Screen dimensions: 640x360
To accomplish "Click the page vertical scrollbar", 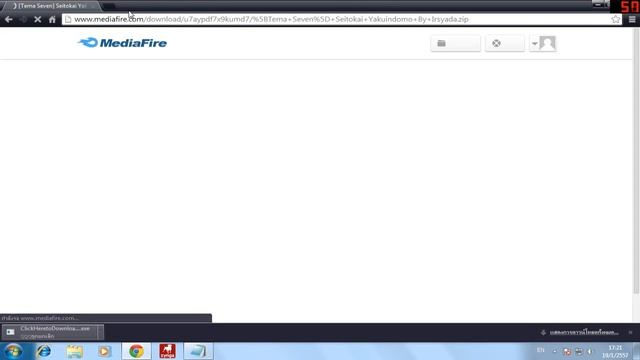I will (636, 160).
